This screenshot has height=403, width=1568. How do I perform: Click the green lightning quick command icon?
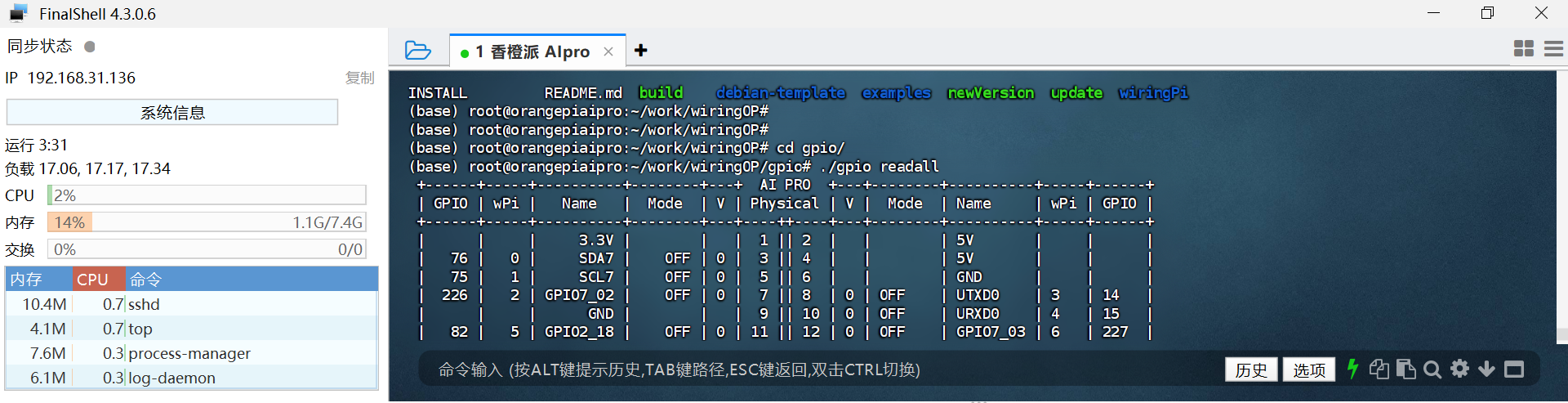coord(1352,369)
